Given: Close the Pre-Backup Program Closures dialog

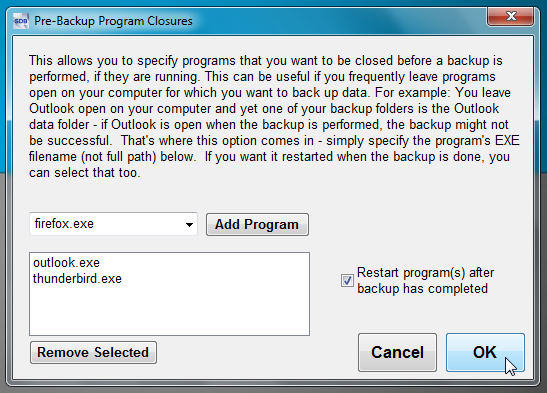Looking at the screenshot, I should click(x=510, y=16).
